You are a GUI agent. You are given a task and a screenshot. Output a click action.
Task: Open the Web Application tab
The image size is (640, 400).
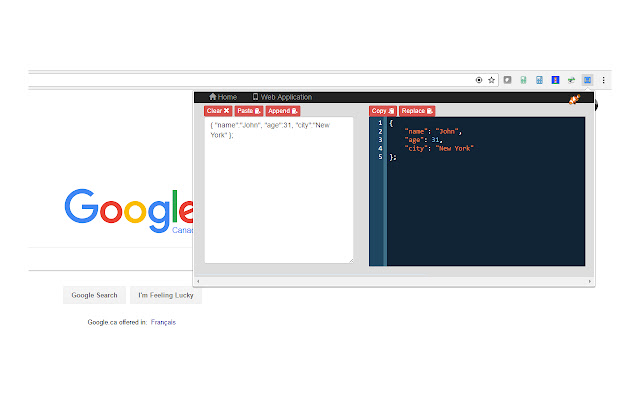coord(282,97)
